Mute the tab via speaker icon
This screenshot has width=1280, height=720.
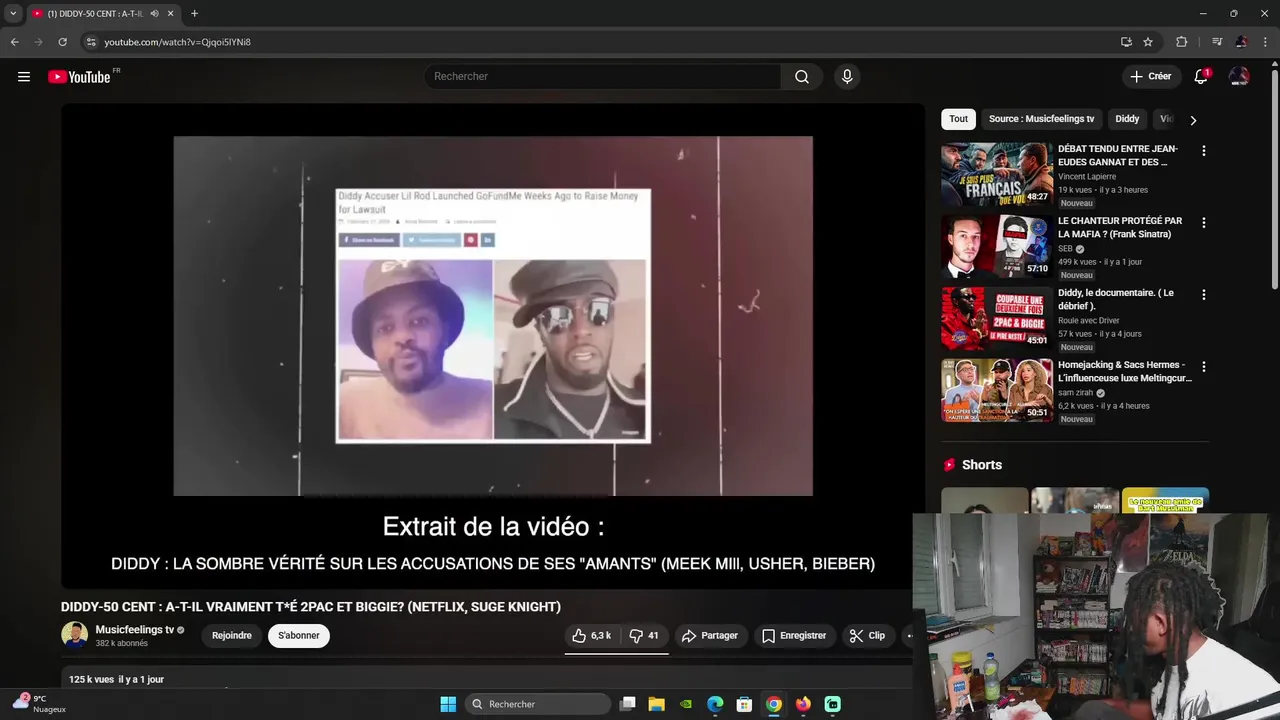[x=154, y=13]
